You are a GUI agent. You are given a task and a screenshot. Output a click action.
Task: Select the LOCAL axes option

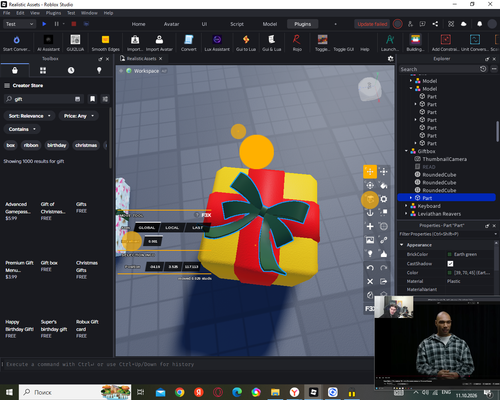[x=172, y=228]
